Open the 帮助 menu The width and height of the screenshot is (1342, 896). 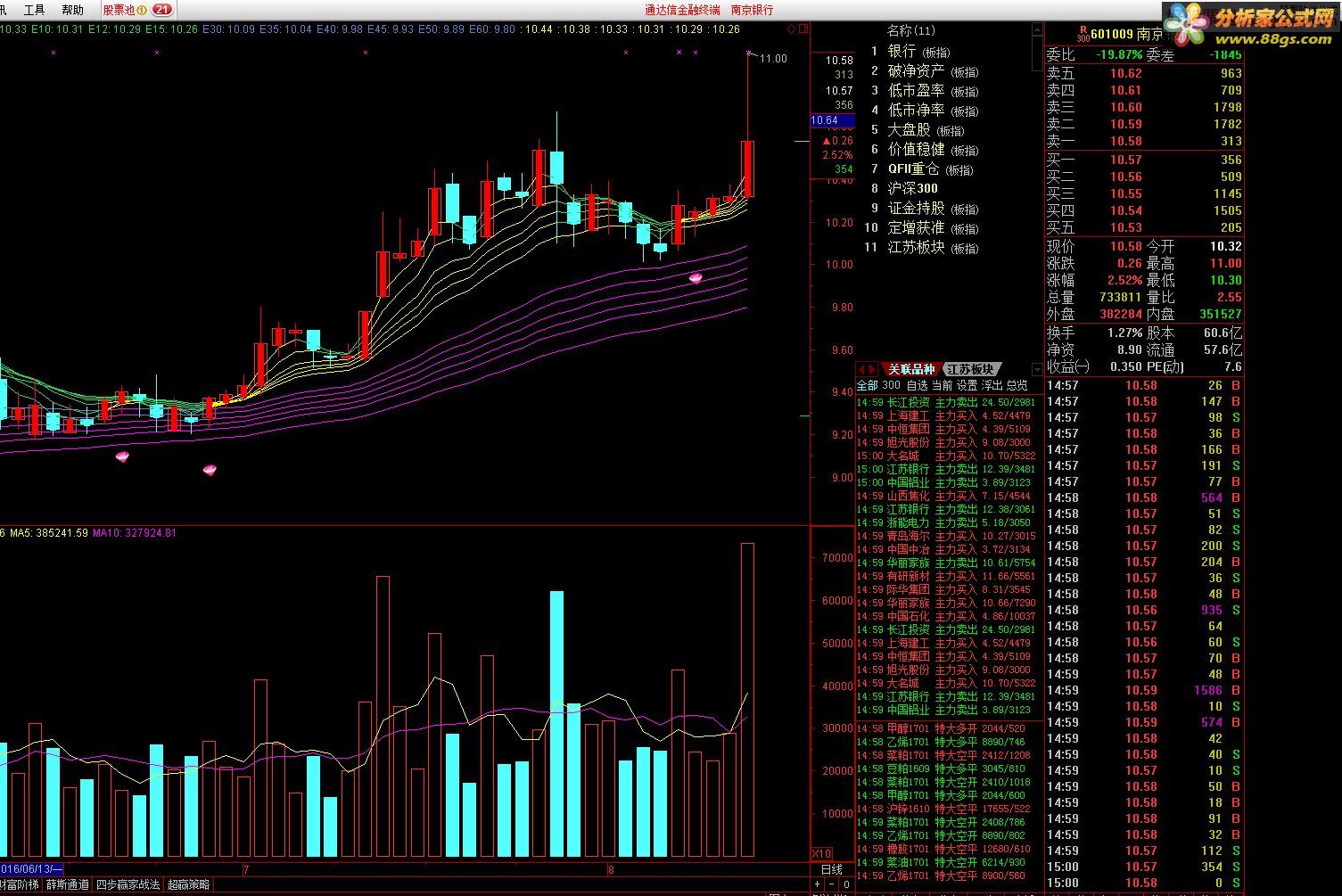[x=72, y=10]
